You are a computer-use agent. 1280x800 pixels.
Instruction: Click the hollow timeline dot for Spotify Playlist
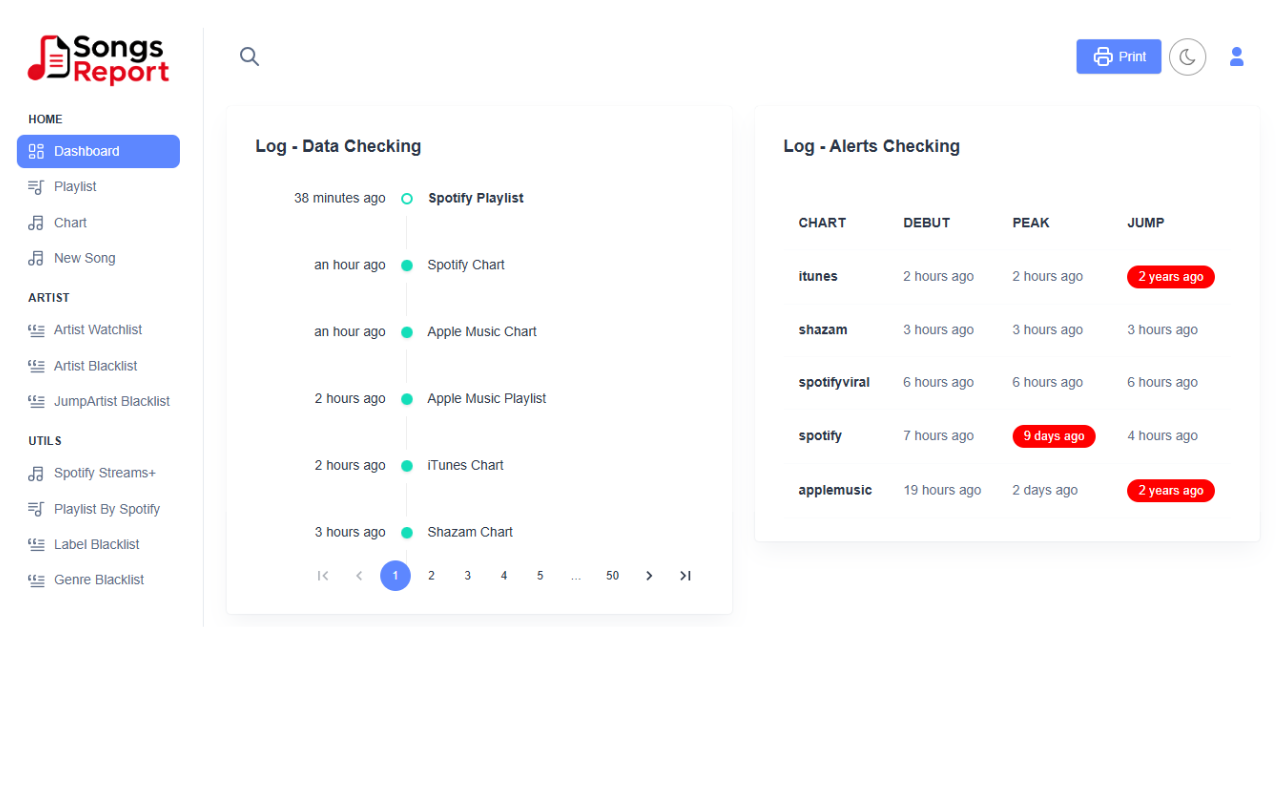click(407, 199)
